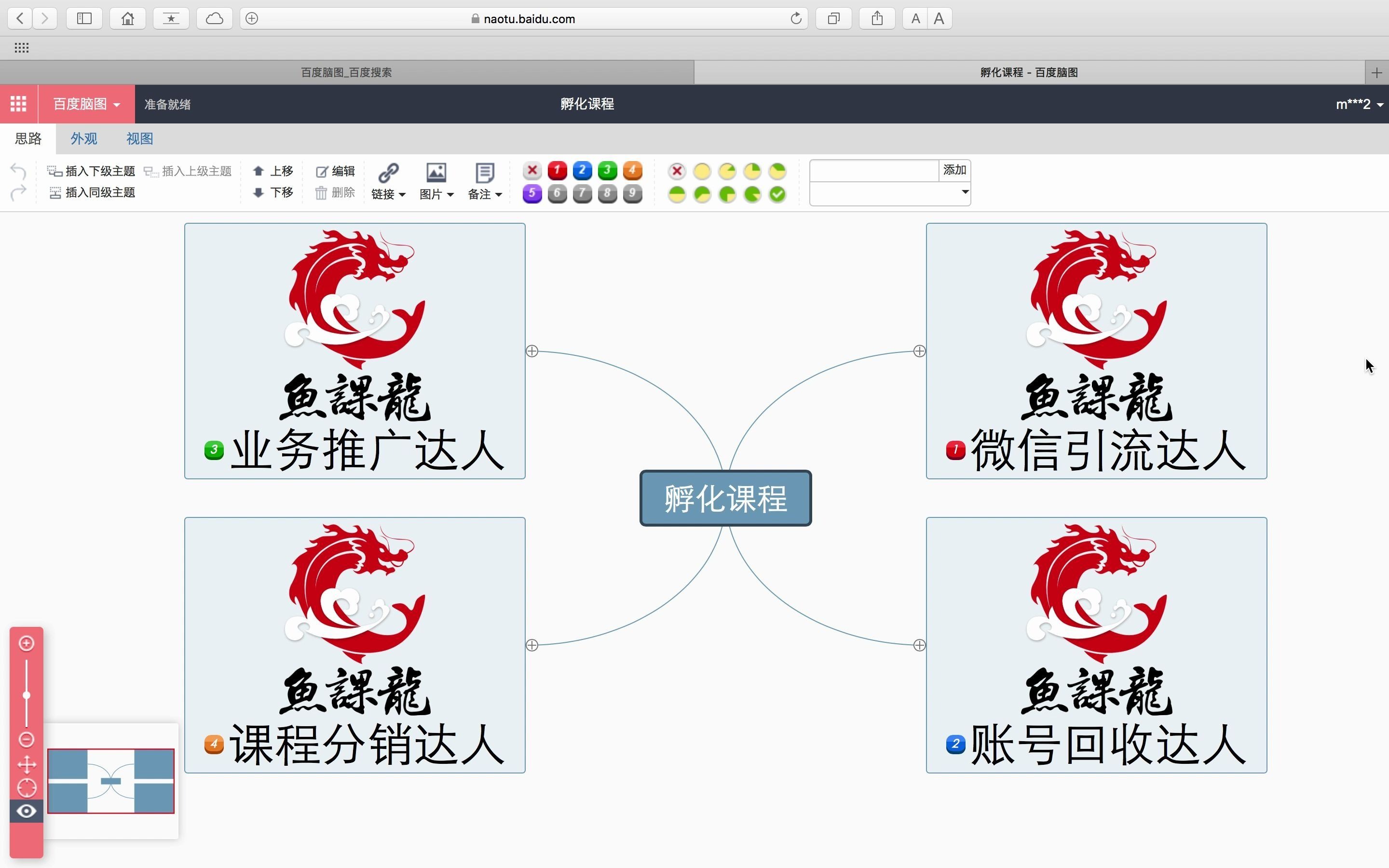1389x868 pixels.
Task: Open a new Safari tab
Action: tap(1376, 72)
